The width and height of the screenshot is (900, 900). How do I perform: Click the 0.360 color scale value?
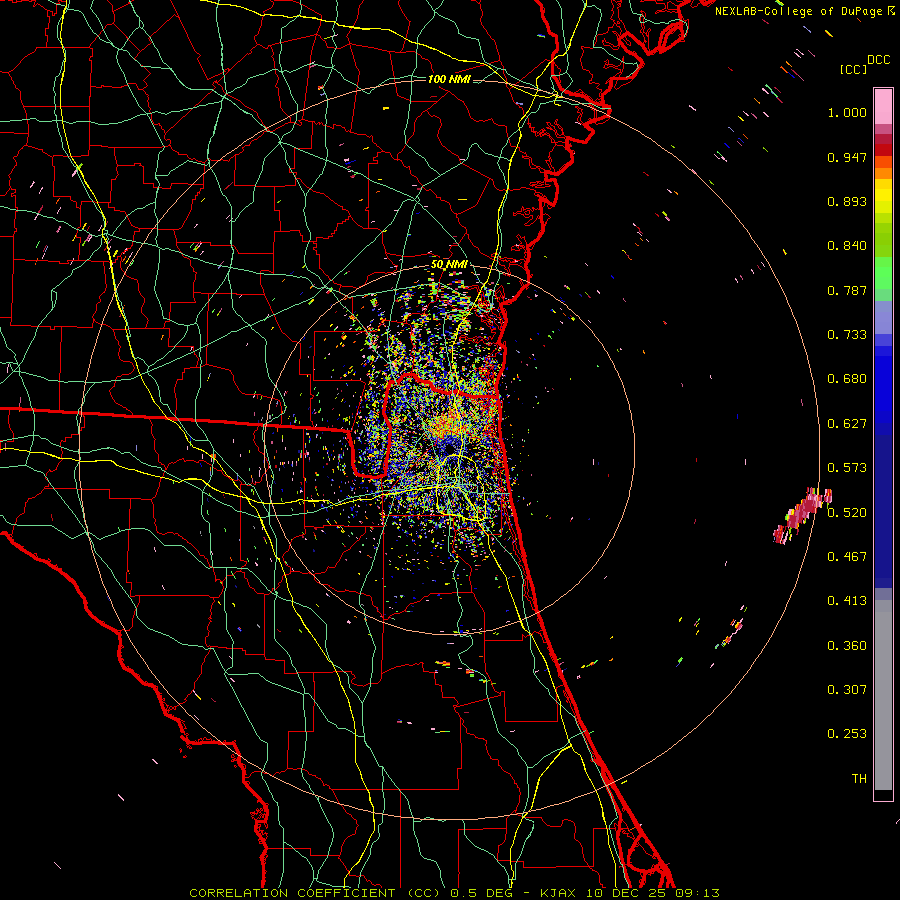[x=847, y=646]
